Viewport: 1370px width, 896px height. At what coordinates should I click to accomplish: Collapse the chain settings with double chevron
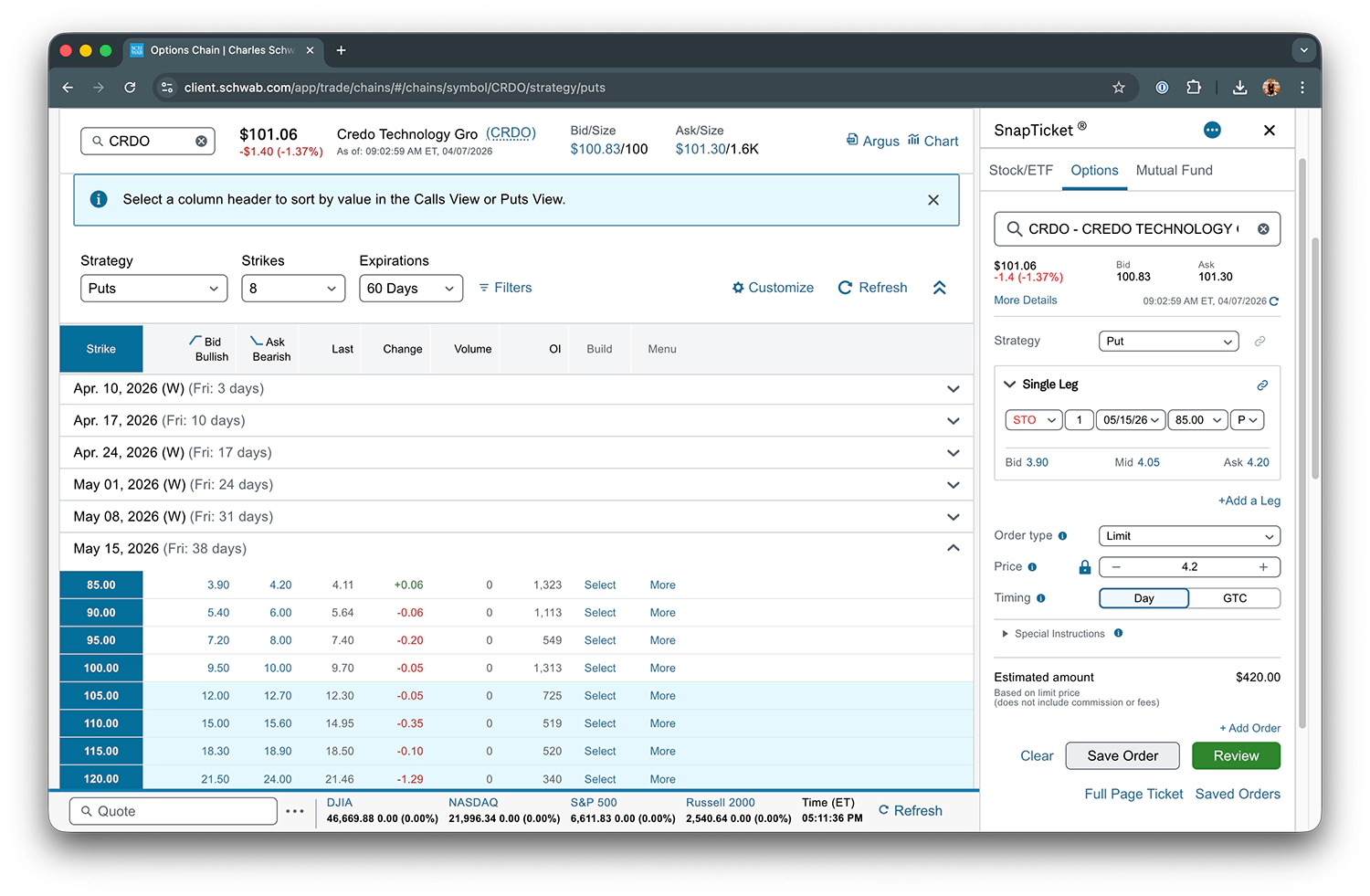(x=939, y=288)
